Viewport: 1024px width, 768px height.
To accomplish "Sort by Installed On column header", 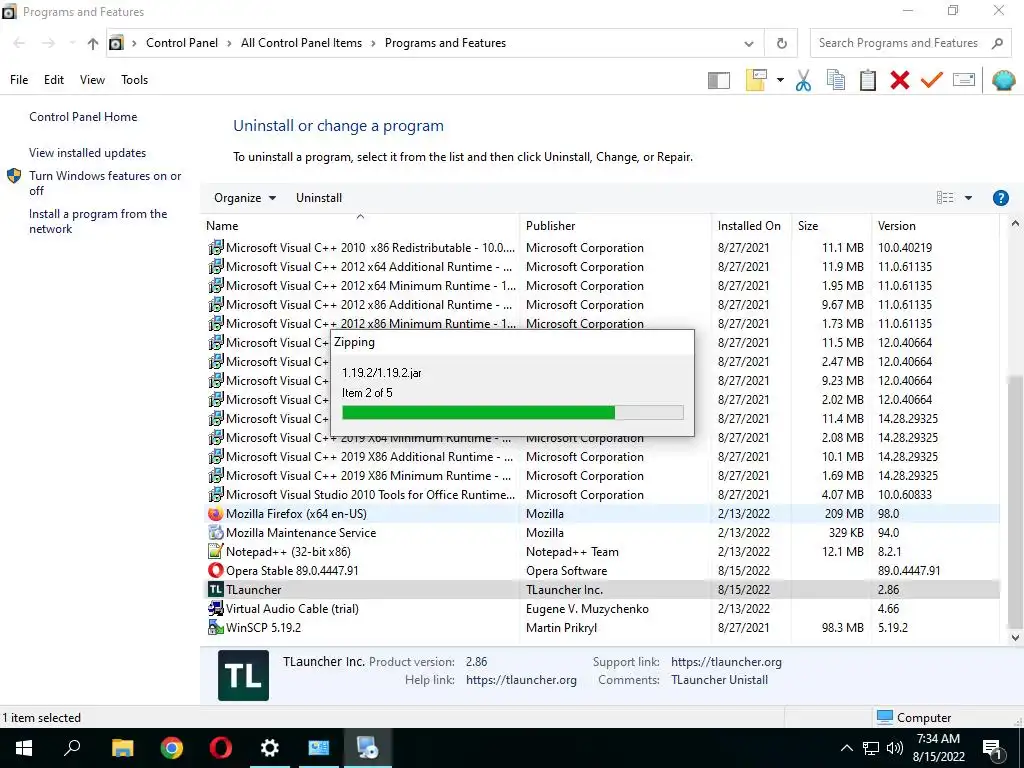I will click(x=749, y=226).
